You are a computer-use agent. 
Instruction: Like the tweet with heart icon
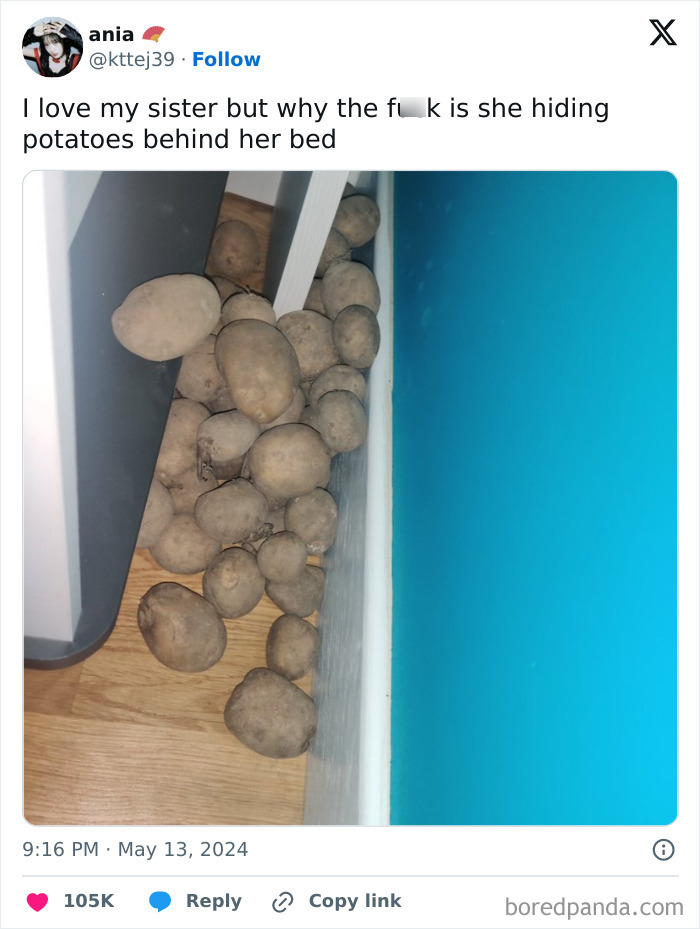click(37, 901)
